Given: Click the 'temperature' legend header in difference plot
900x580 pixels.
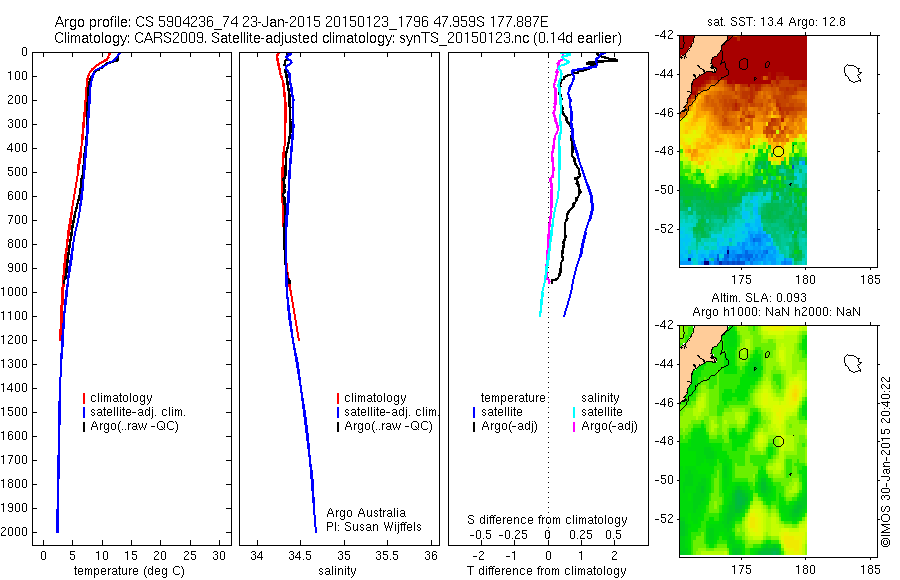Looking at the screenshot, I should point(513,398).
